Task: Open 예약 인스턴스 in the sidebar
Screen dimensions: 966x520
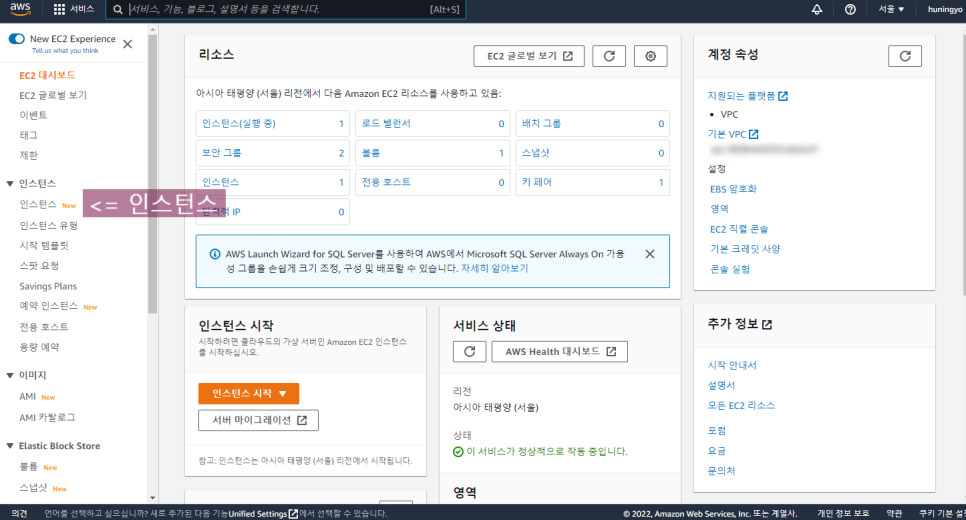Action: point(49,306)
